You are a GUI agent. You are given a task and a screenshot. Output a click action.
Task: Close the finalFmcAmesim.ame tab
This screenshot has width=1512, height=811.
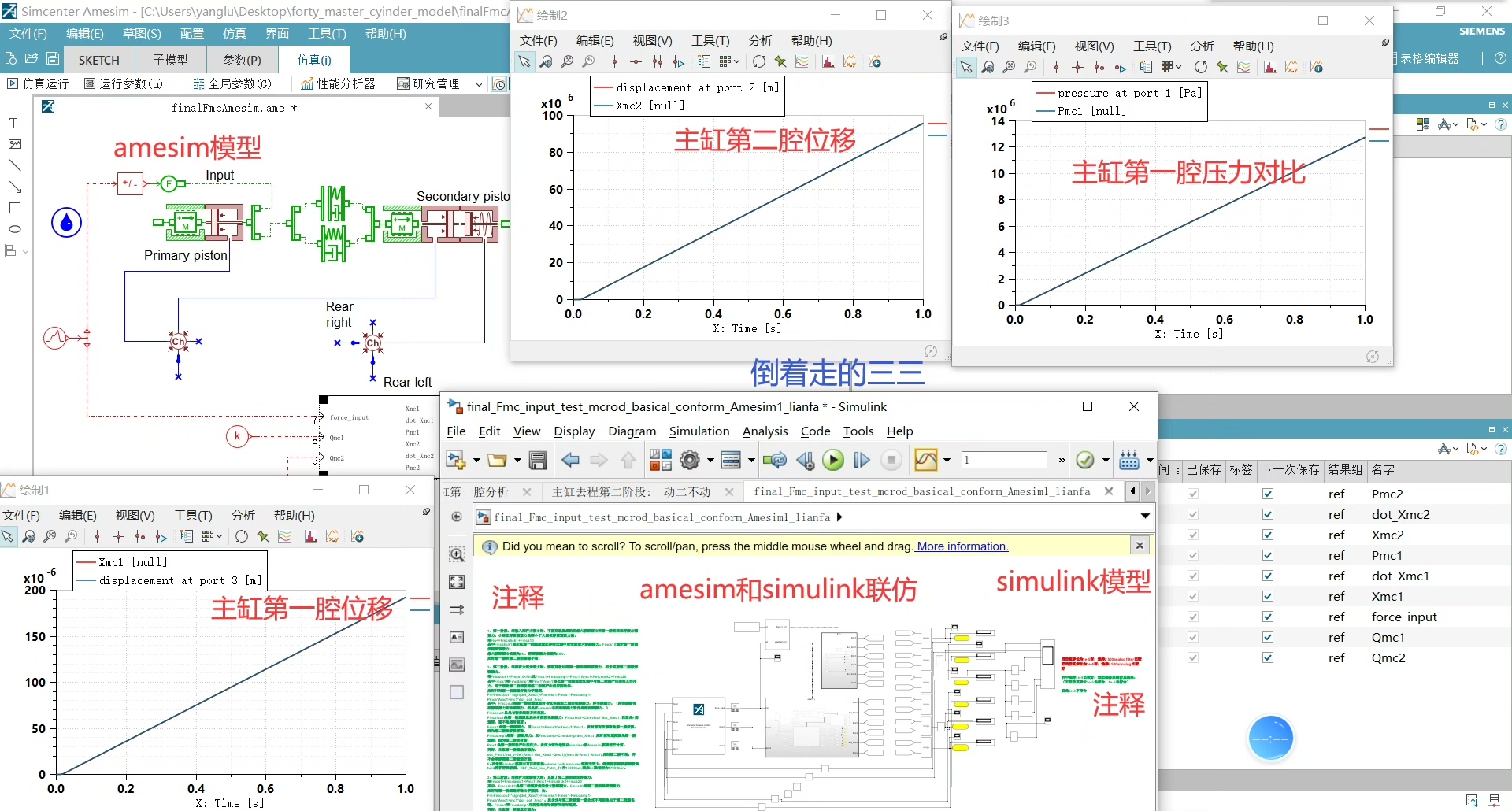click(428, 106)
